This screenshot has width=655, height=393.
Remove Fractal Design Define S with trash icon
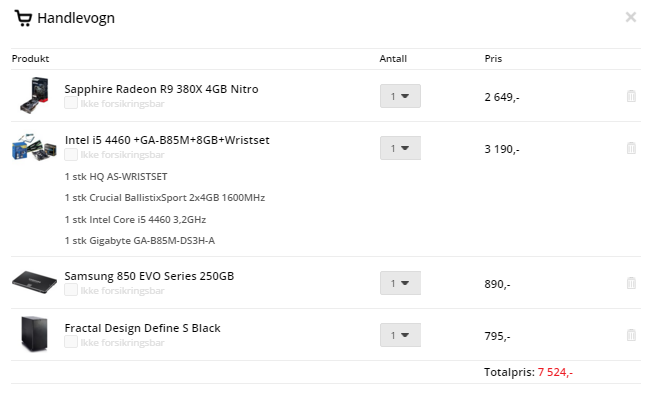coord(631,335)
